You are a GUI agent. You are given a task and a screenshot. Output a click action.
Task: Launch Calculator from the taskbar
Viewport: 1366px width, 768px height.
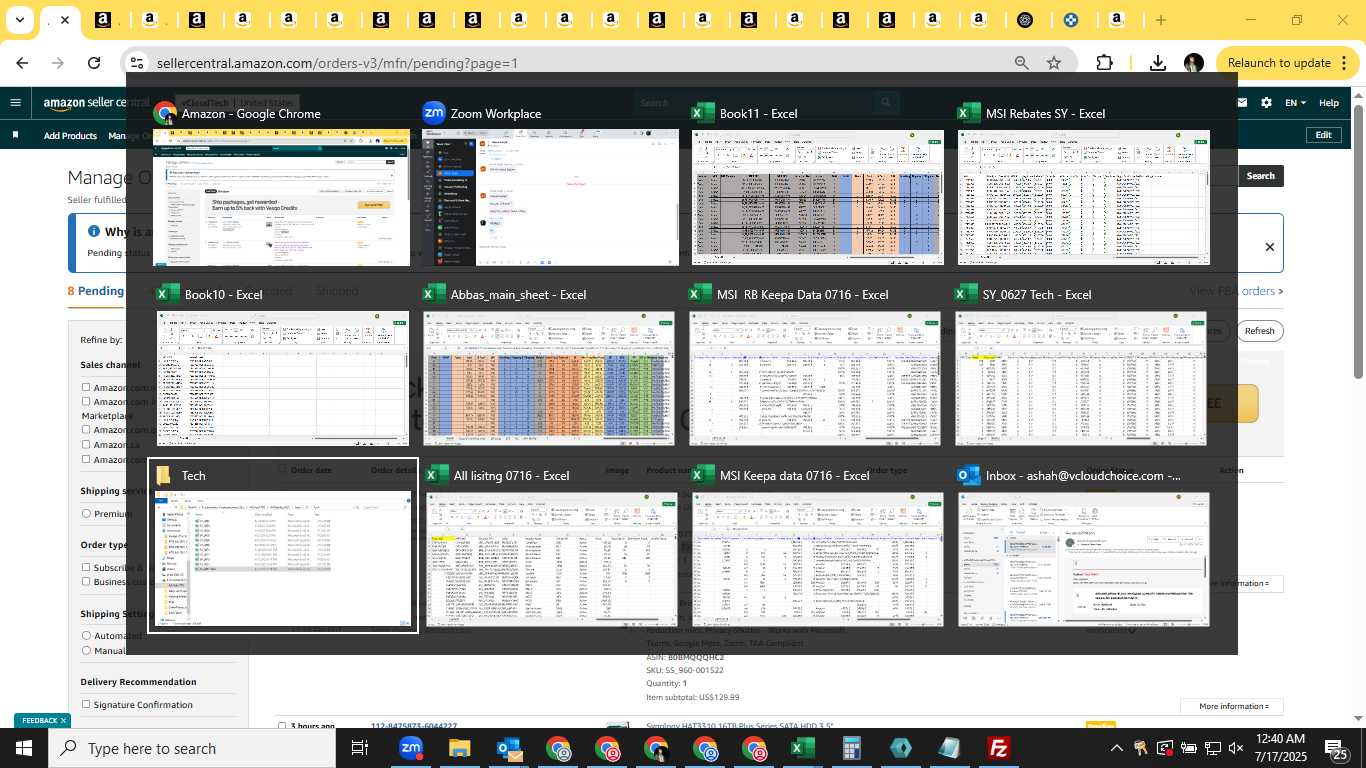[851, 748]
